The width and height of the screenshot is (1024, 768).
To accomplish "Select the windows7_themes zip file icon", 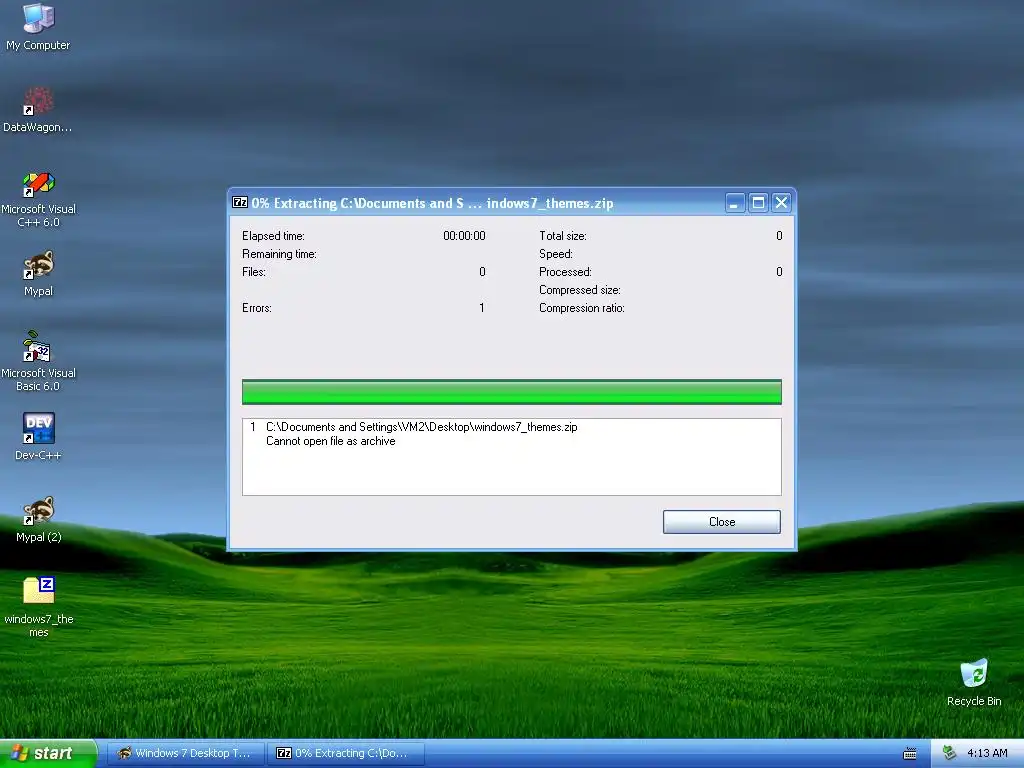I will 38,606.
